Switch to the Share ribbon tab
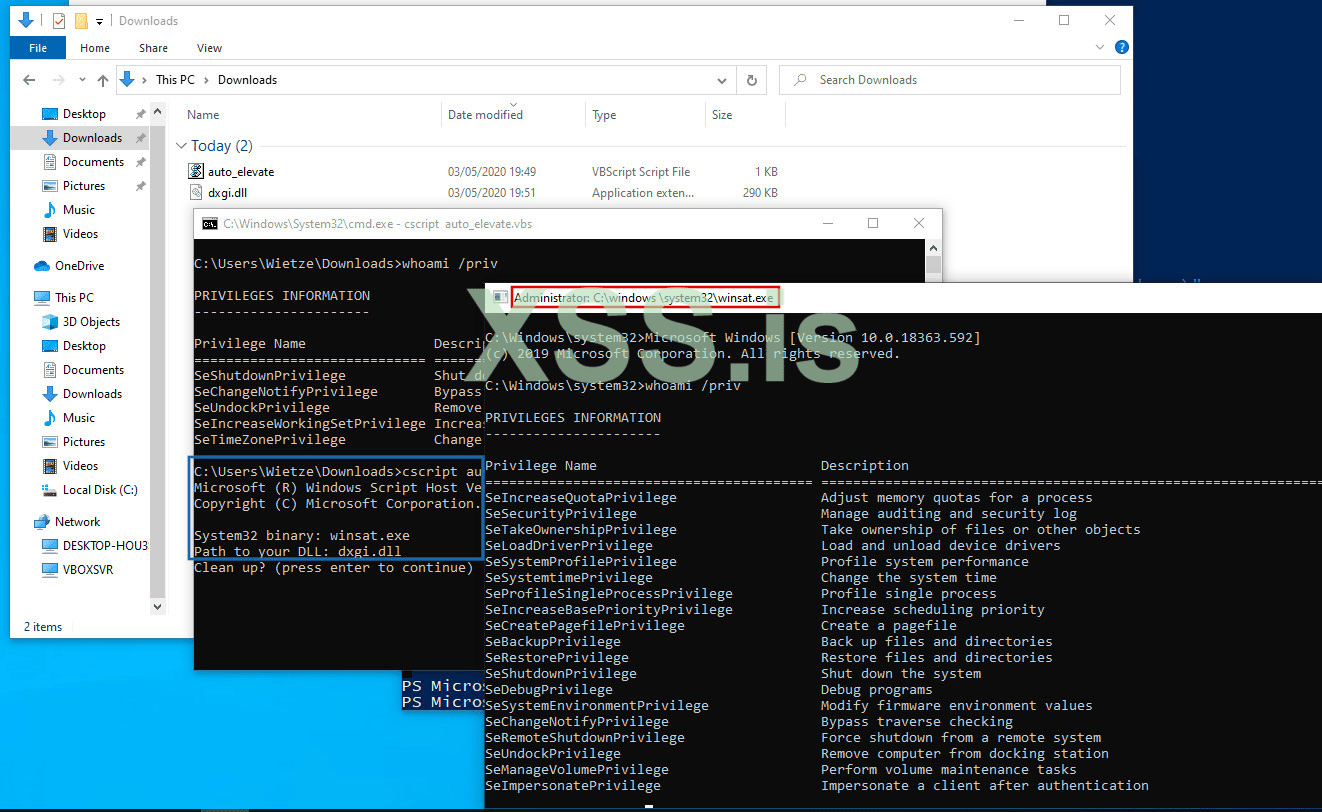 point(153,48)
